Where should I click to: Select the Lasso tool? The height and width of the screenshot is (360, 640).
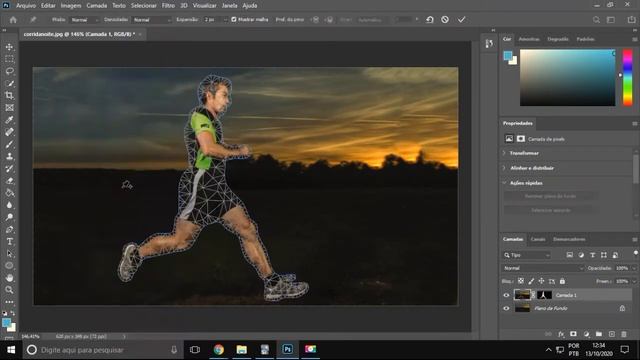point(9,71)
